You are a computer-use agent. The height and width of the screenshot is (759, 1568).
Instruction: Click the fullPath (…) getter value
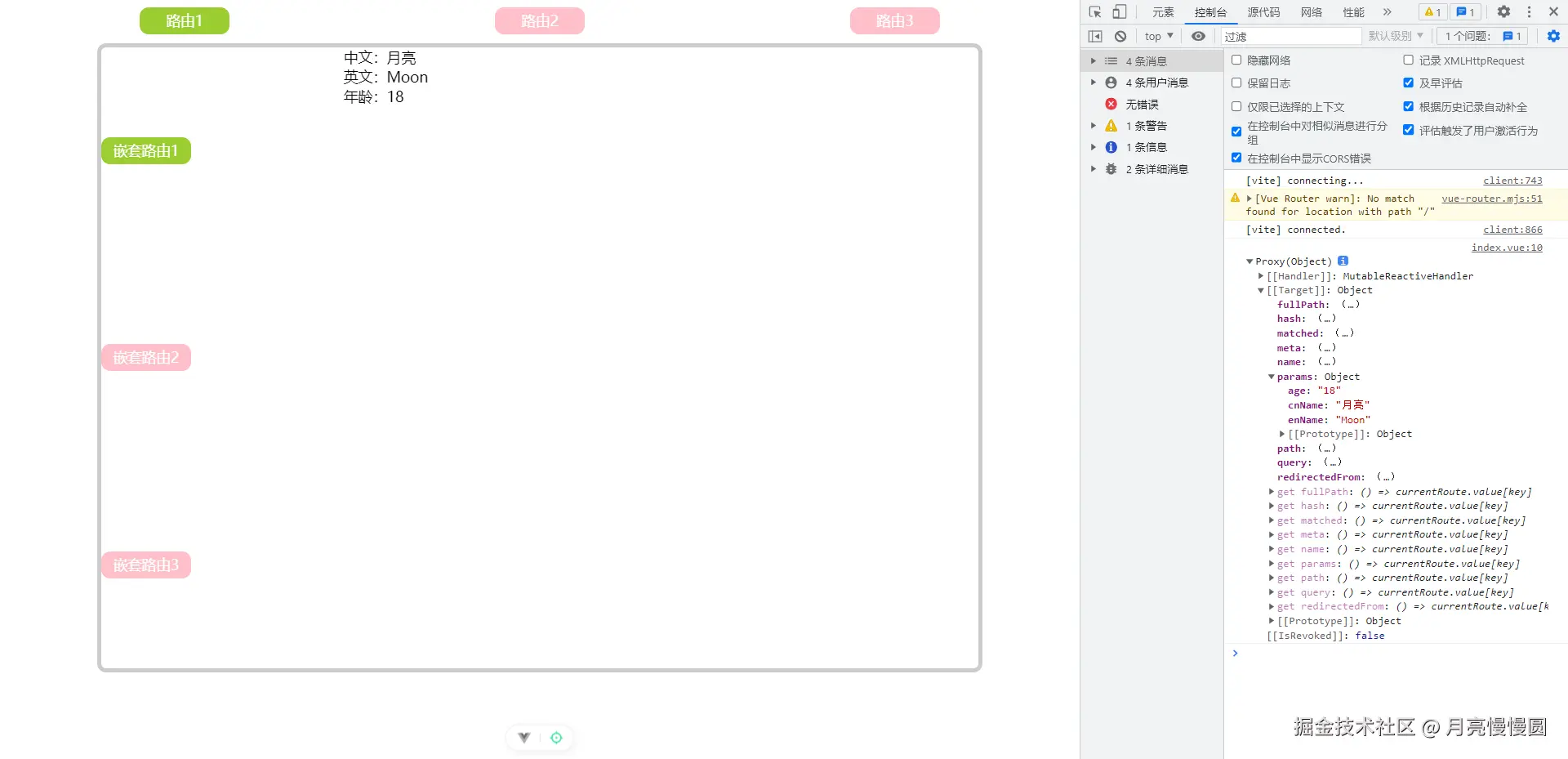coord(1351,305)
